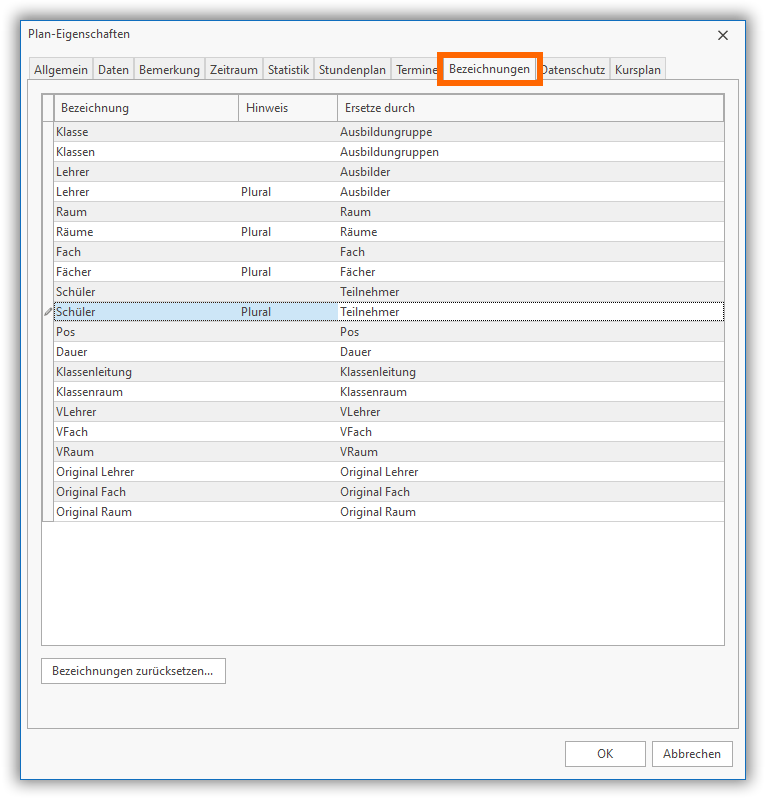Edit the Ausbildungruppe replacement cell
Viewport: 766px width, 800px height.
[530, 132]
